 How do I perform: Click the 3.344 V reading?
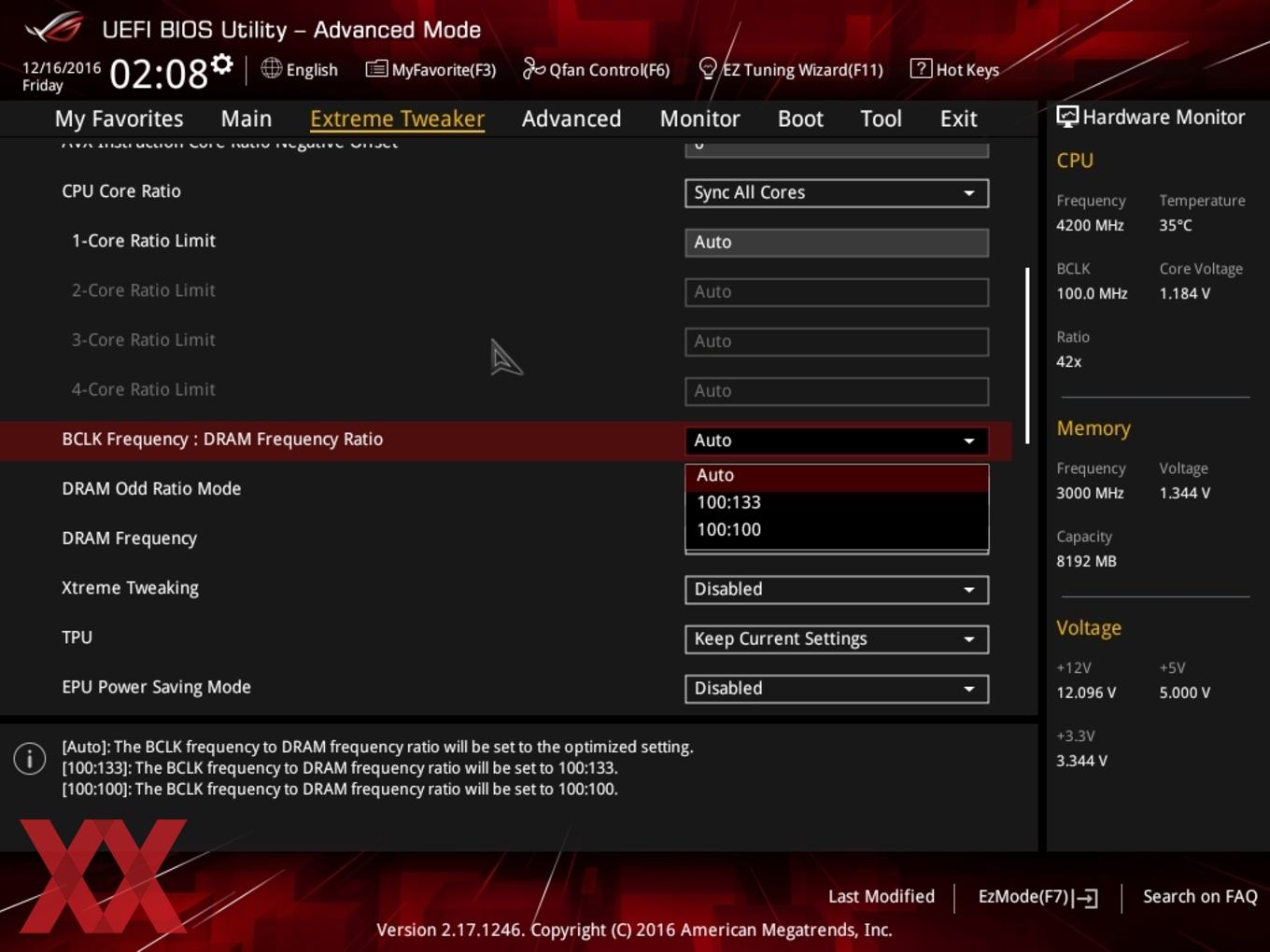pyautogui.click(x=1081, y=761)
